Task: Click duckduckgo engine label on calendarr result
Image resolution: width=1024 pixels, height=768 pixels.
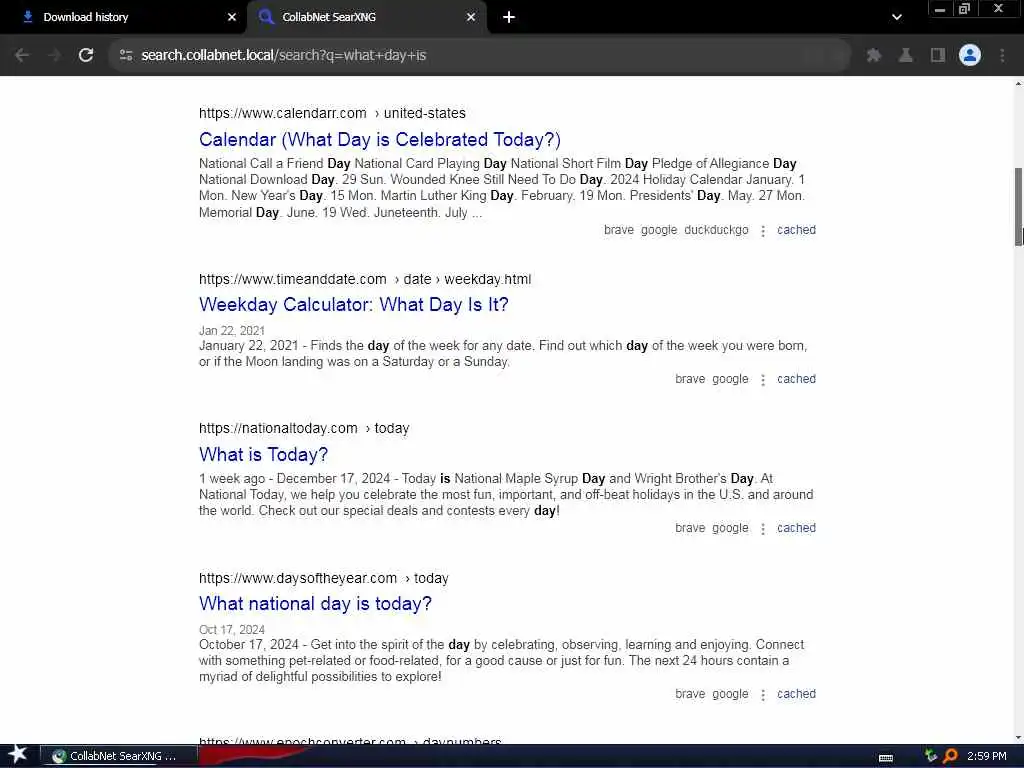Action: point(716,230)
